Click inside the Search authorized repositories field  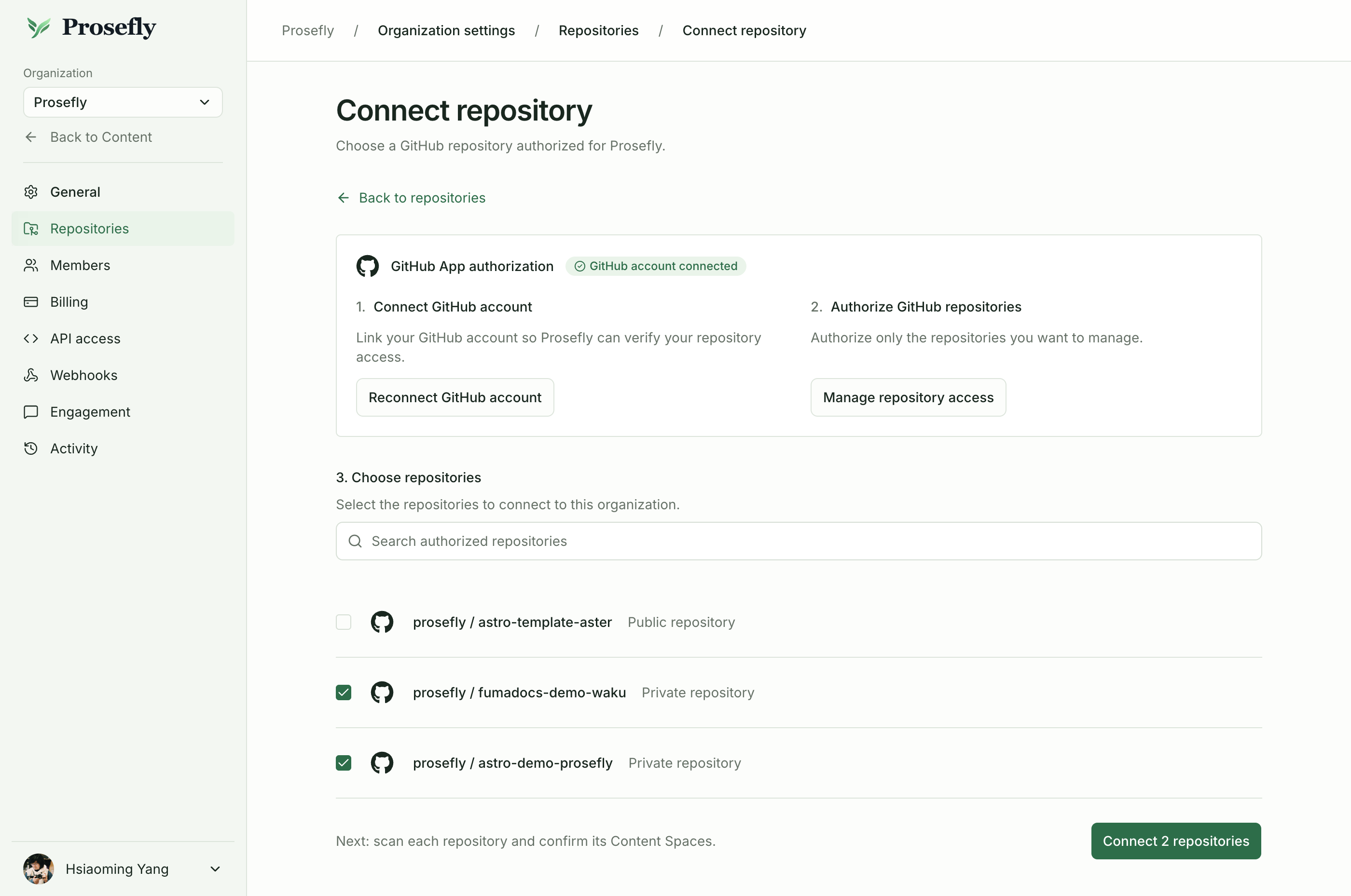tap(798, 541)
